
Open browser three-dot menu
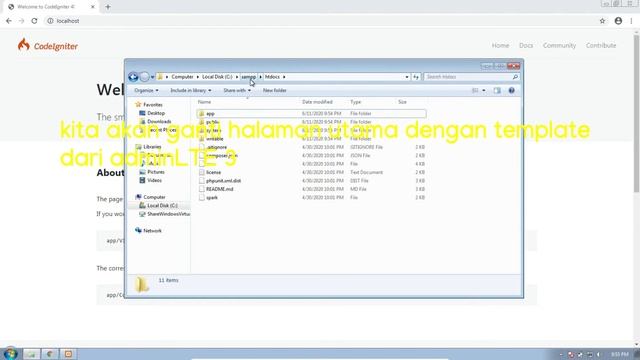(x=631, y=21)
